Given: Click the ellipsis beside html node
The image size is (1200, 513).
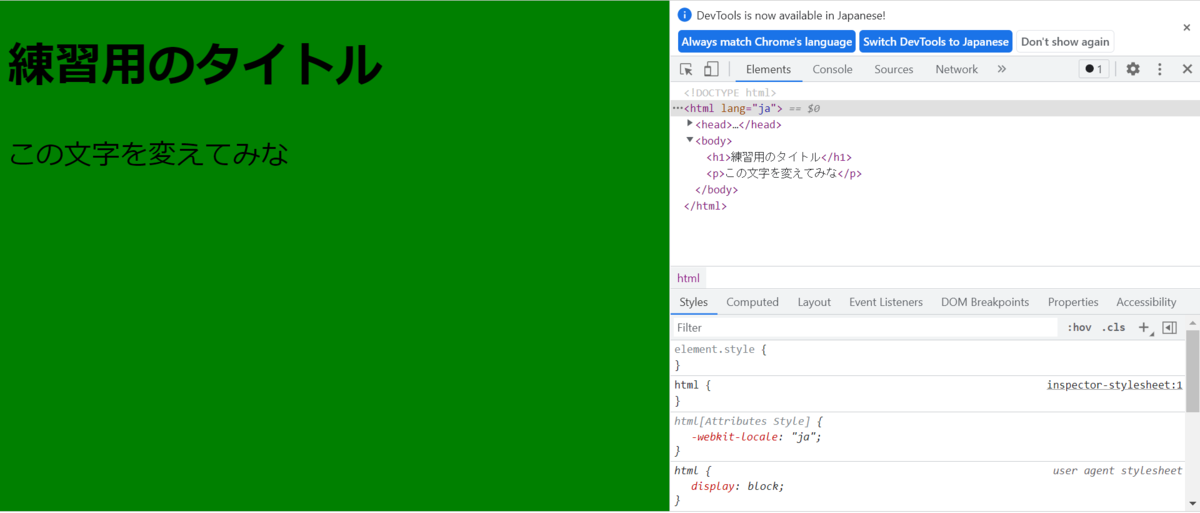Looking at the screenshot, I should coord(677,108).
